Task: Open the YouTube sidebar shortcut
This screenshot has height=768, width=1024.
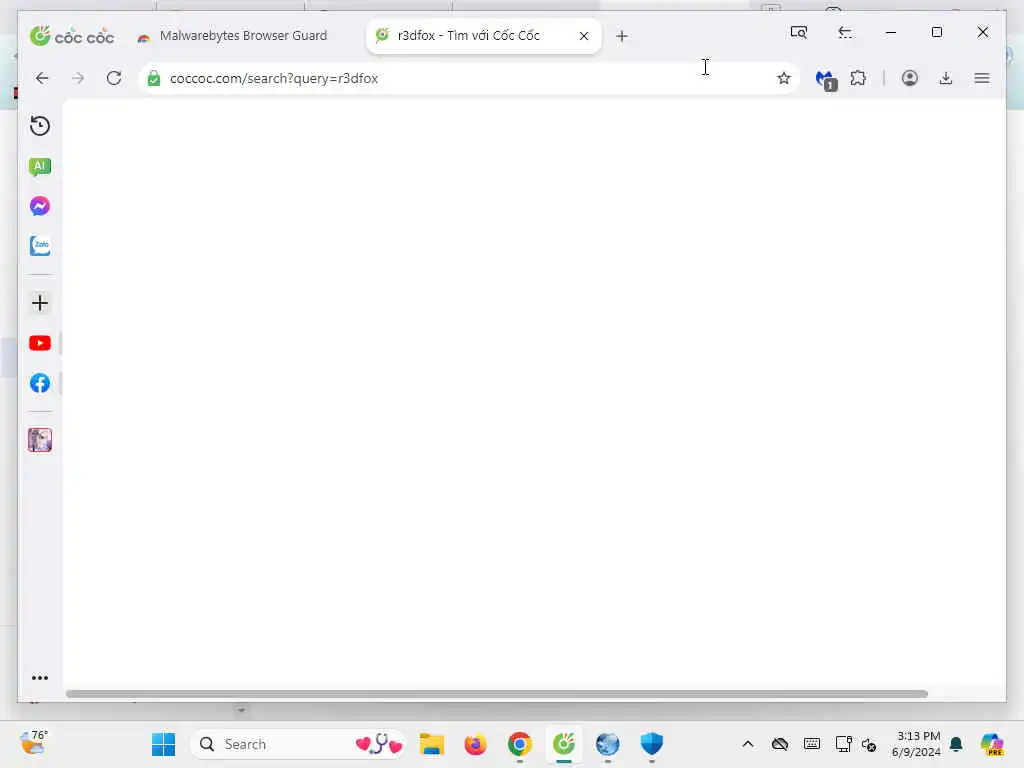Action: pos(40,344)
